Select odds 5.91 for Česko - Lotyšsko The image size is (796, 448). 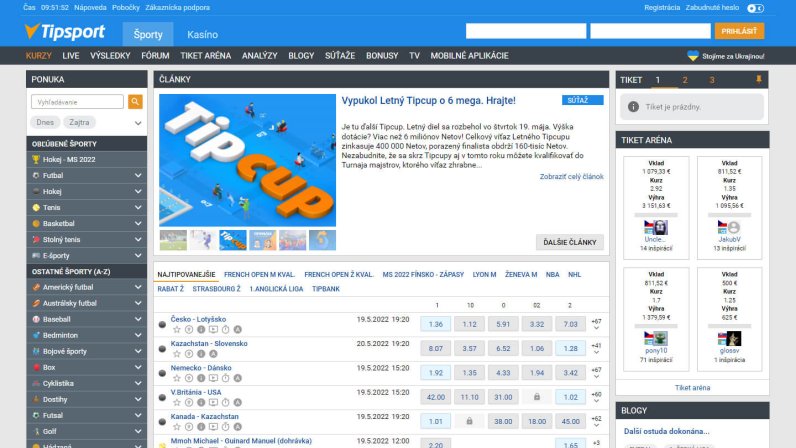point(503,324)
